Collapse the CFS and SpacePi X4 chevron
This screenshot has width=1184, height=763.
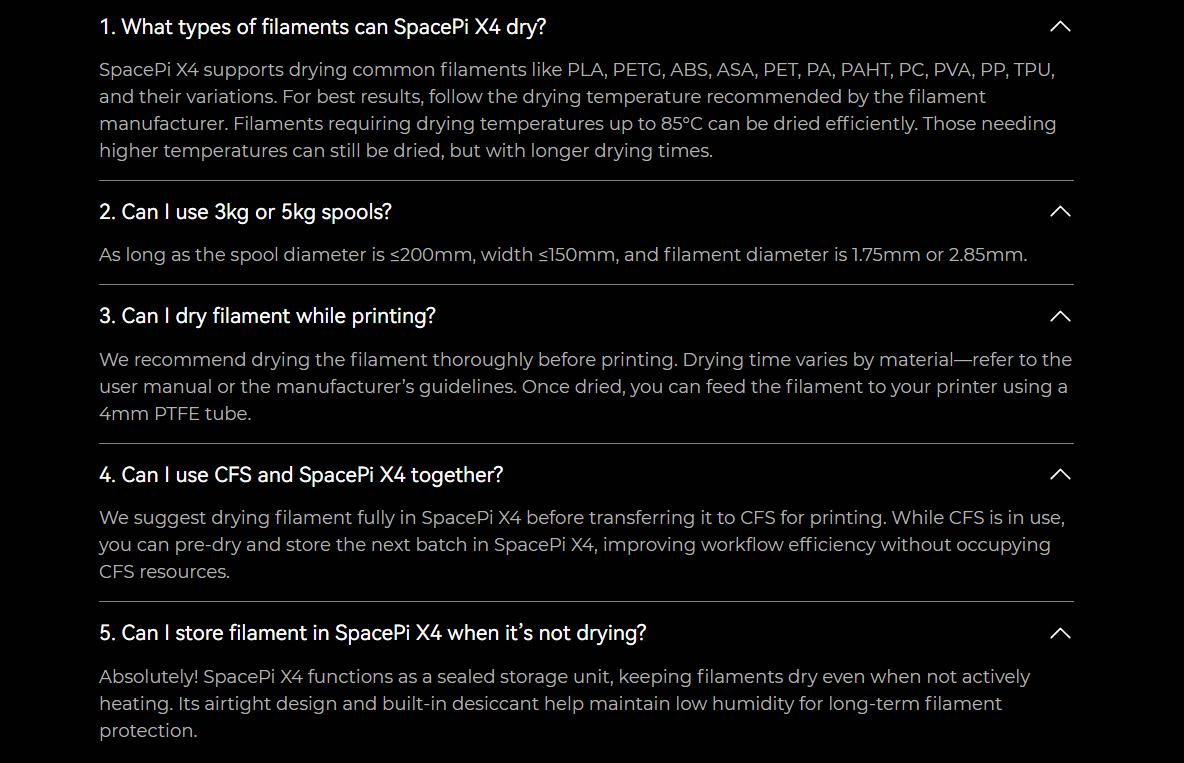(x=1060, y=474)
